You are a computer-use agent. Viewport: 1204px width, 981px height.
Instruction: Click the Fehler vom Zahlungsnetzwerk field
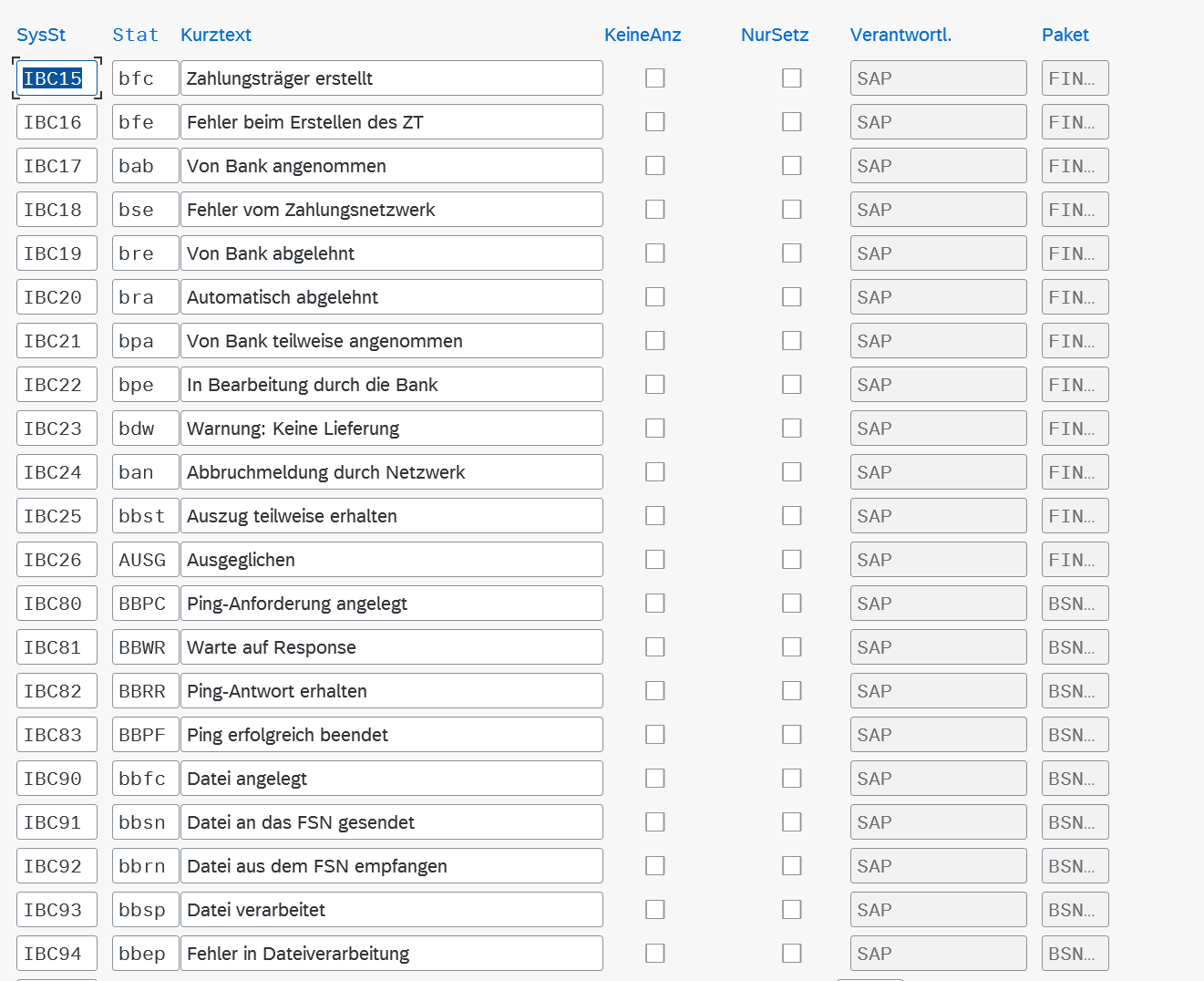[391, 210]
